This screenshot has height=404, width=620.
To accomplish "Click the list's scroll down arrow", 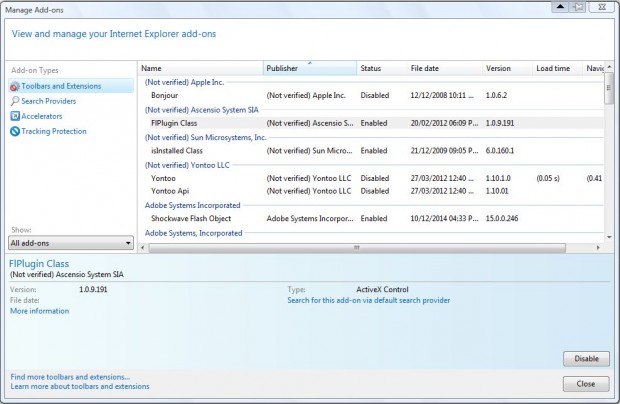I will [609, 238].
